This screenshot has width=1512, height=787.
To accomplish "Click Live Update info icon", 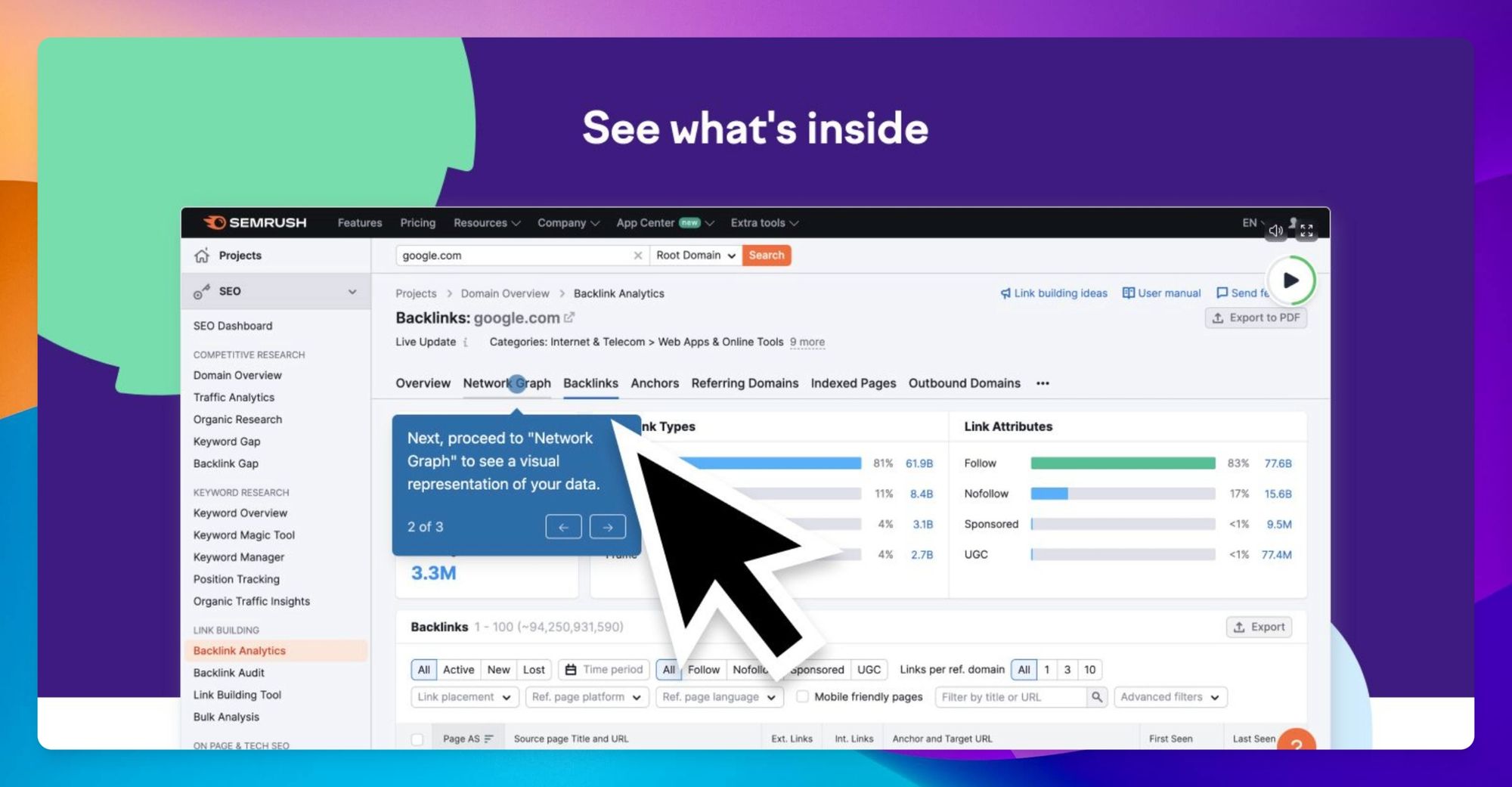I will (466, 342).
